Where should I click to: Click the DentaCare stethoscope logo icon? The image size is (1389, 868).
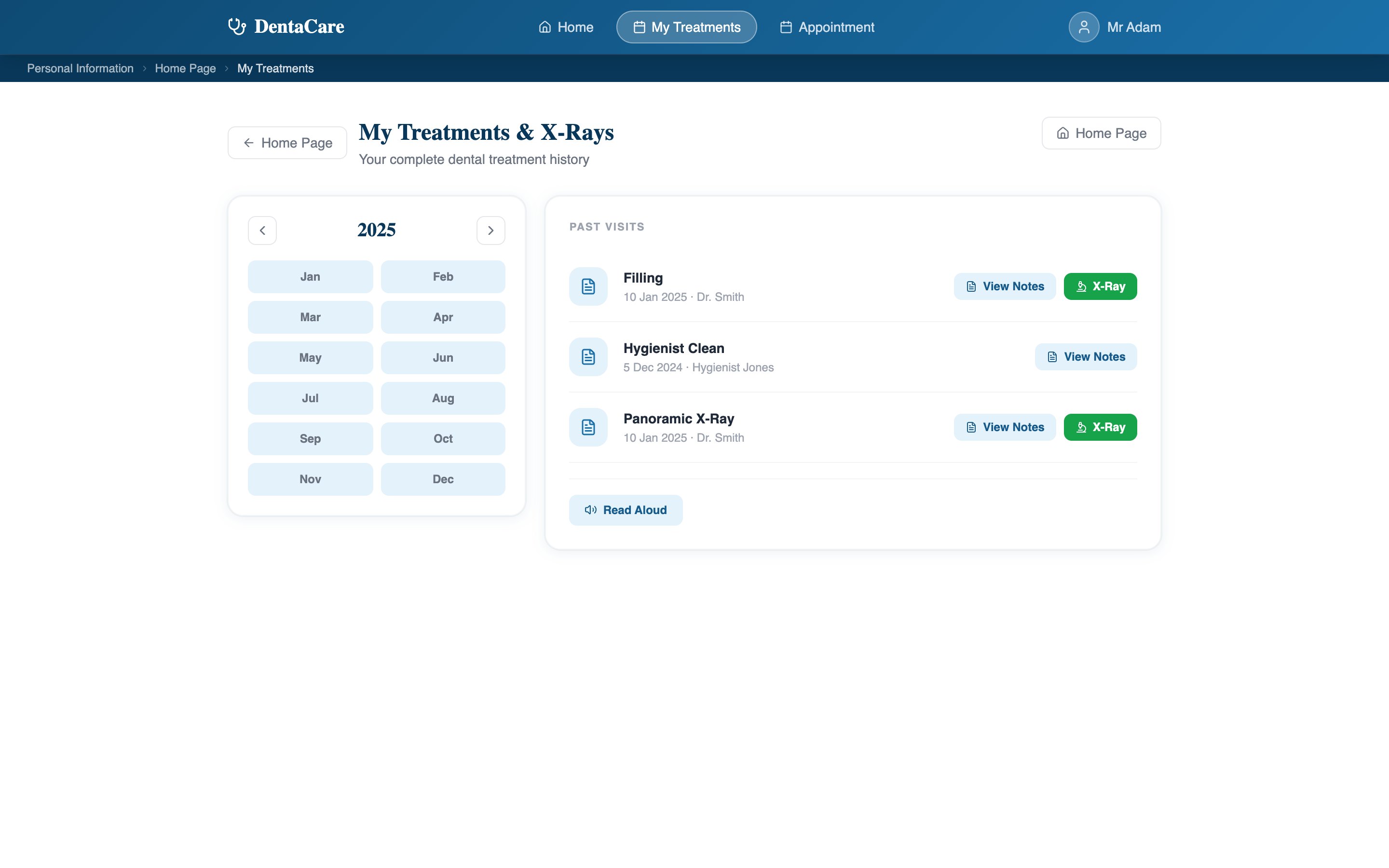pos(236,27)
